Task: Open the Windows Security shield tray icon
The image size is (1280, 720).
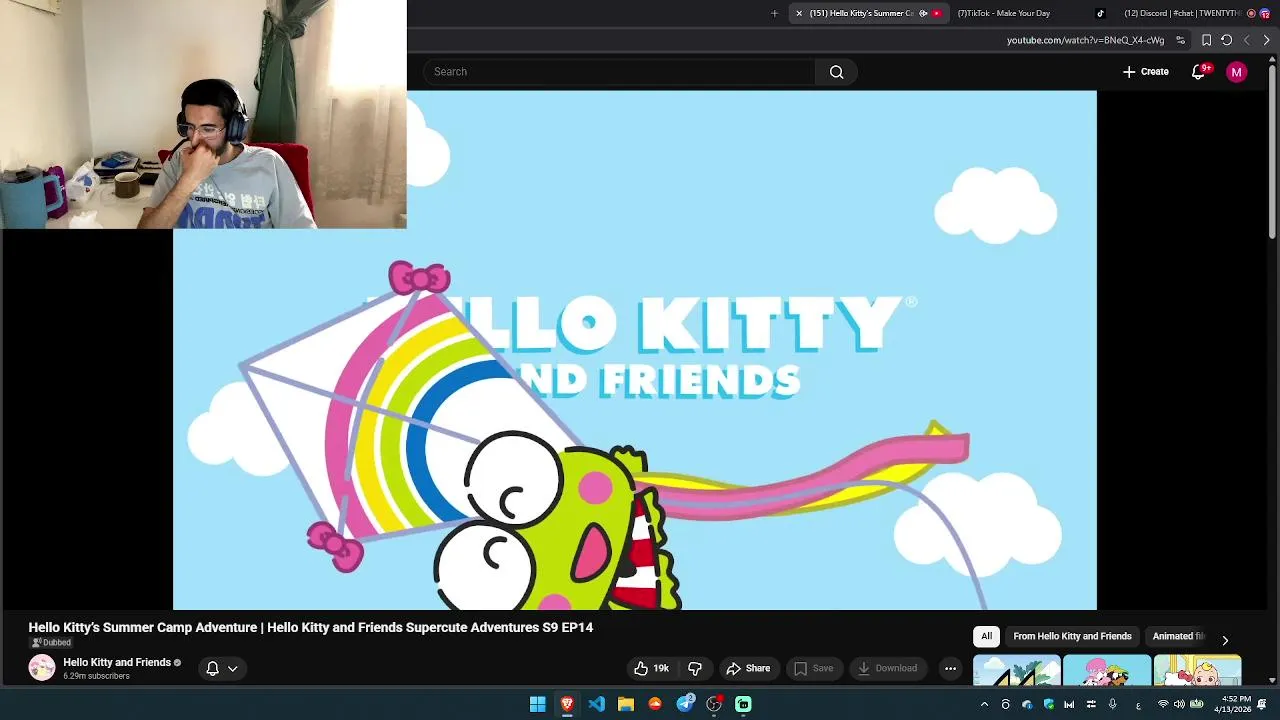Action: tap(1048, 705)
